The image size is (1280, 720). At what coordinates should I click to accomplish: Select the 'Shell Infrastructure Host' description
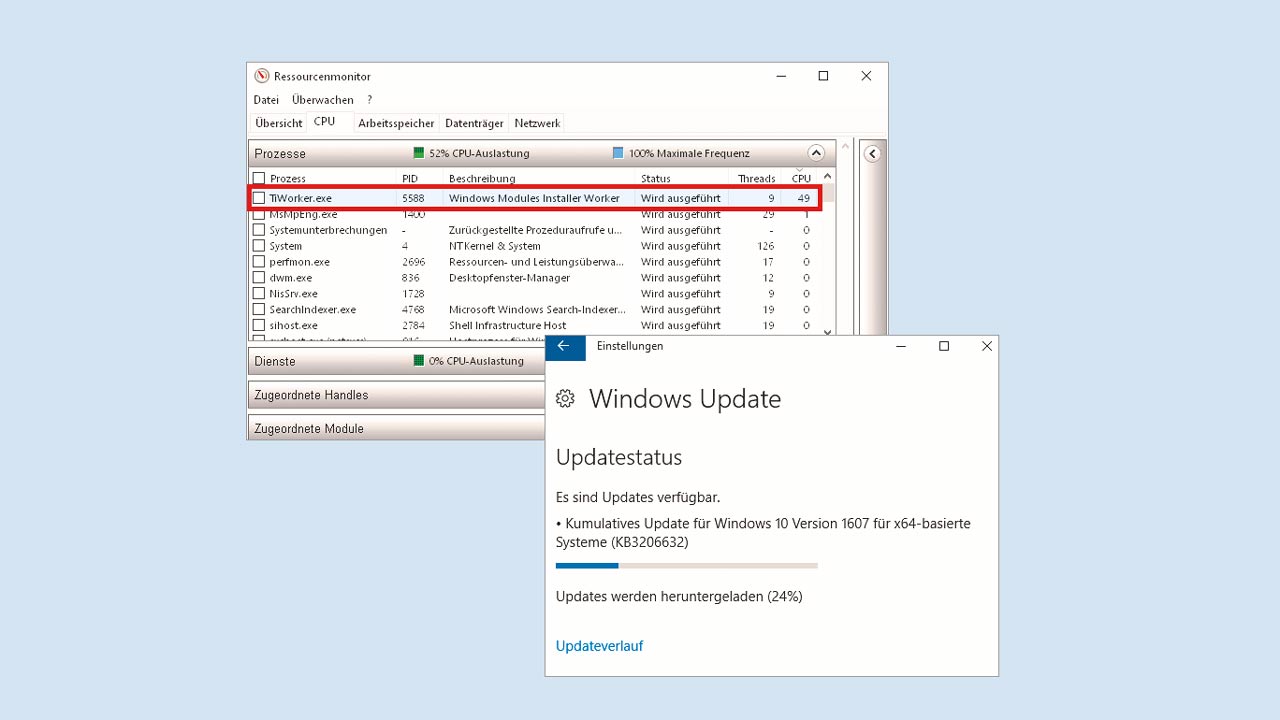tap(507, 326)
